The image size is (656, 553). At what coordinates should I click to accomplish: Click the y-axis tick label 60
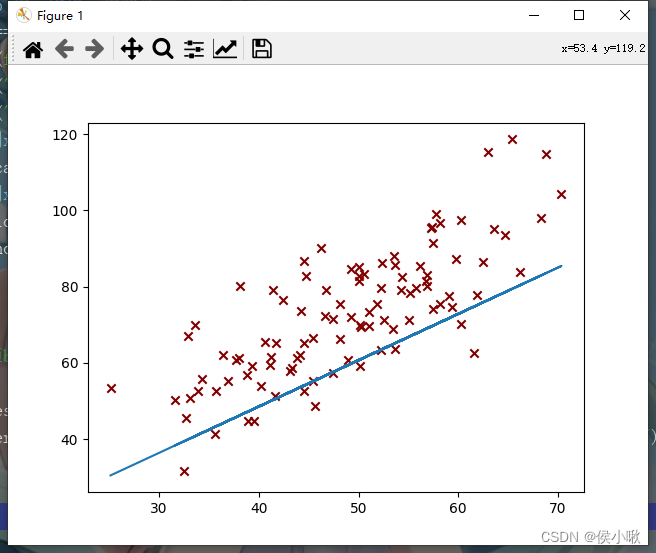(x=69, y=363)
